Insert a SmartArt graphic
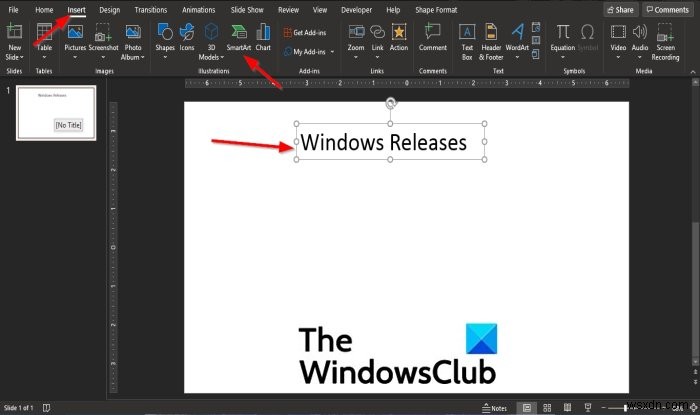This screenshot has height=415, width=700. tap(239, 37)
